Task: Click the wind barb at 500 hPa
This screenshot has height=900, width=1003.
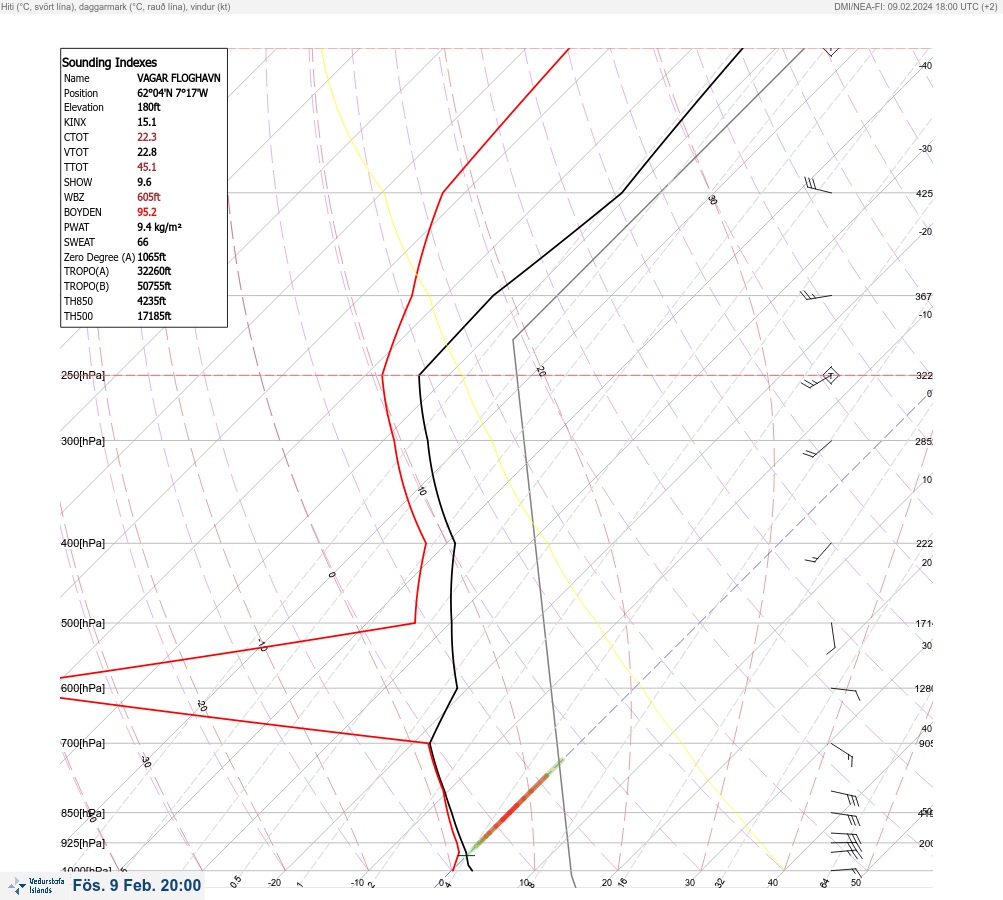Action: (831, 638)
